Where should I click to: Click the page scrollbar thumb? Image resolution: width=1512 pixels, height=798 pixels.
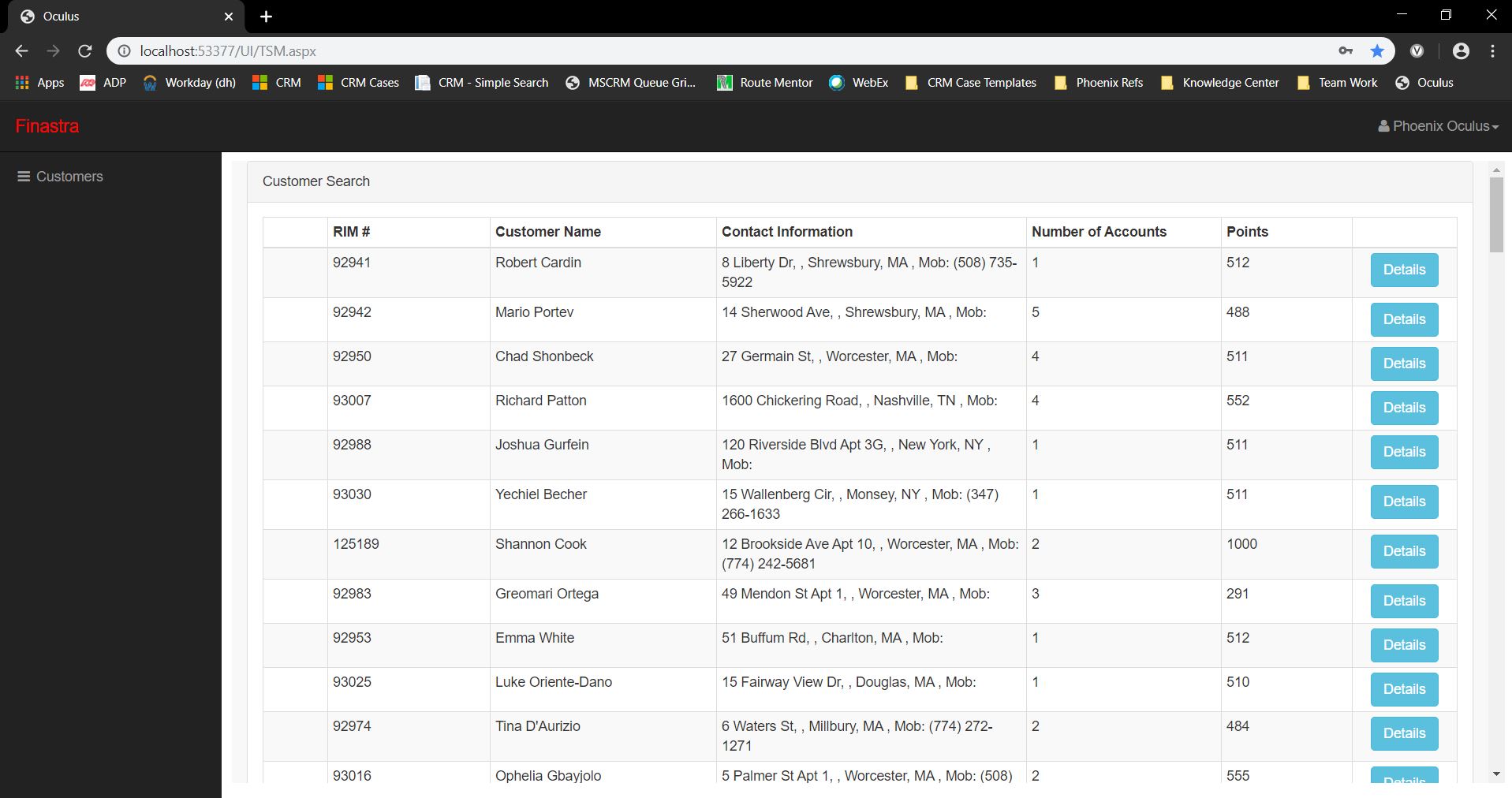coord(1496,215)
